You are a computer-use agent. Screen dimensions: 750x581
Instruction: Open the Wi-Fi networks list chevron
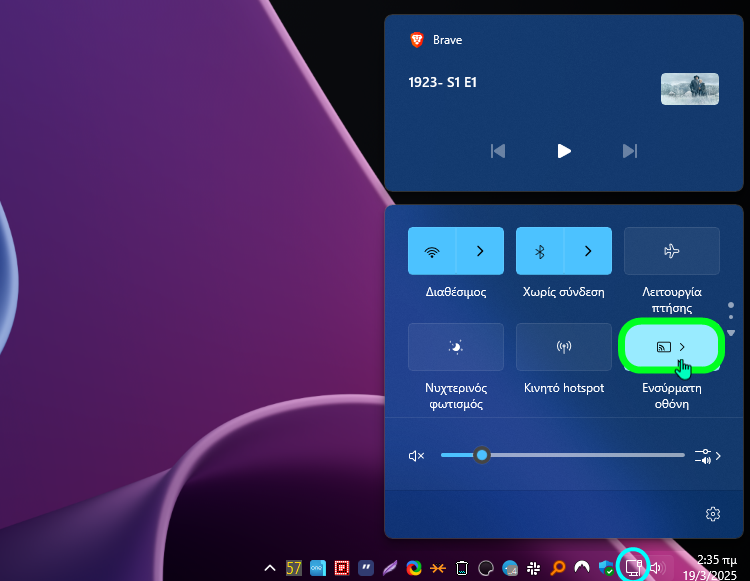pyautogui.click(x=480, y=251)
